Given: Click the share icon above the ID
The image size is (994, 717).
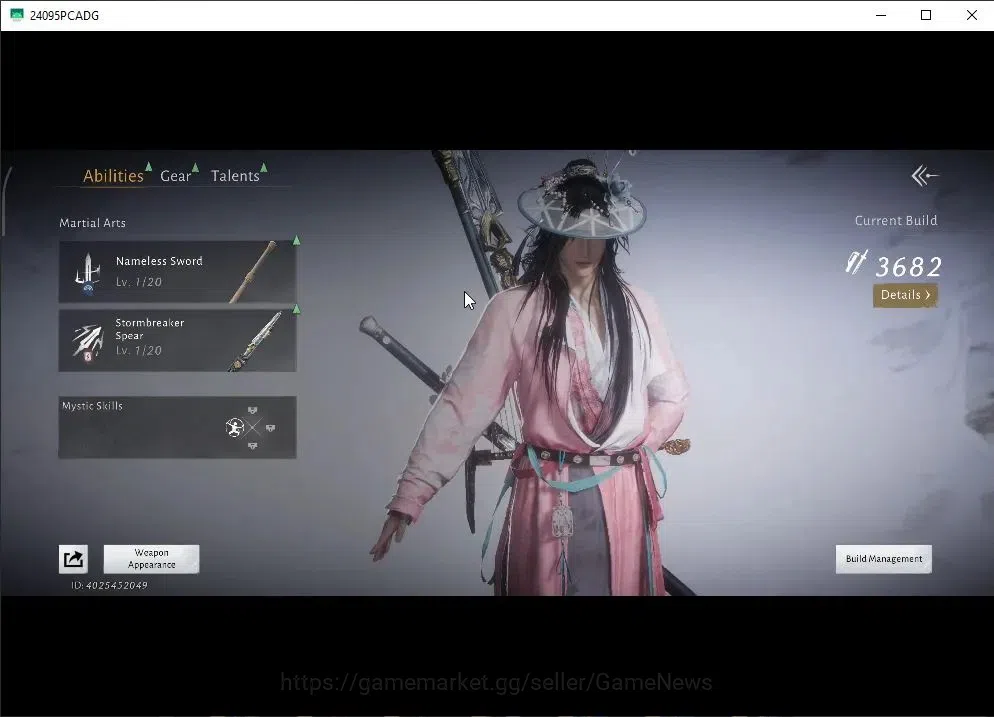Looking at the screenshot, I should point(73,559).
